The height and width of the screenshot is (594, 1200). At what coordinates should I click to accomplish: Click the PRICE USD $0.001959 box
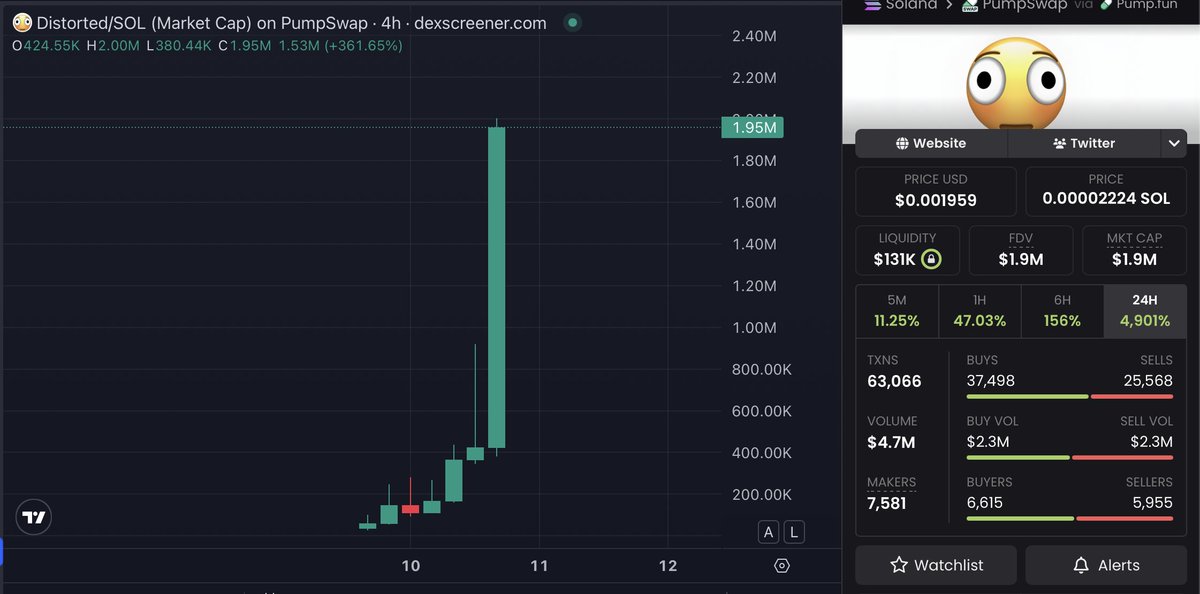(x=936, y=191)
